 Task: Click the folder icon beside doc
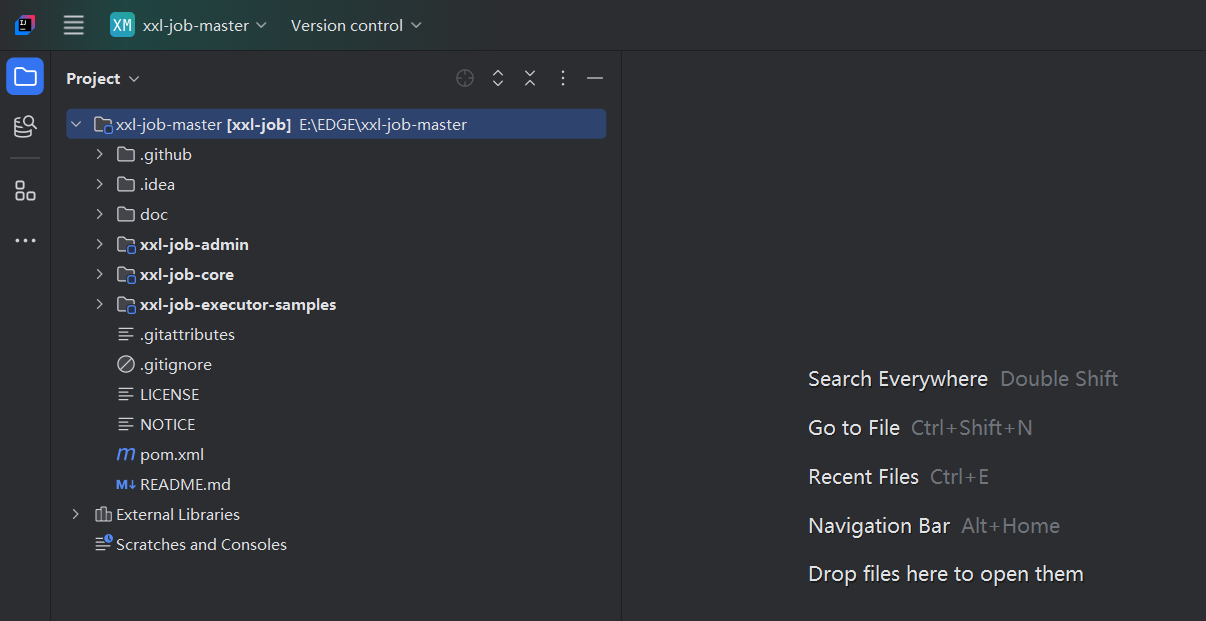[x=126, y=215]
